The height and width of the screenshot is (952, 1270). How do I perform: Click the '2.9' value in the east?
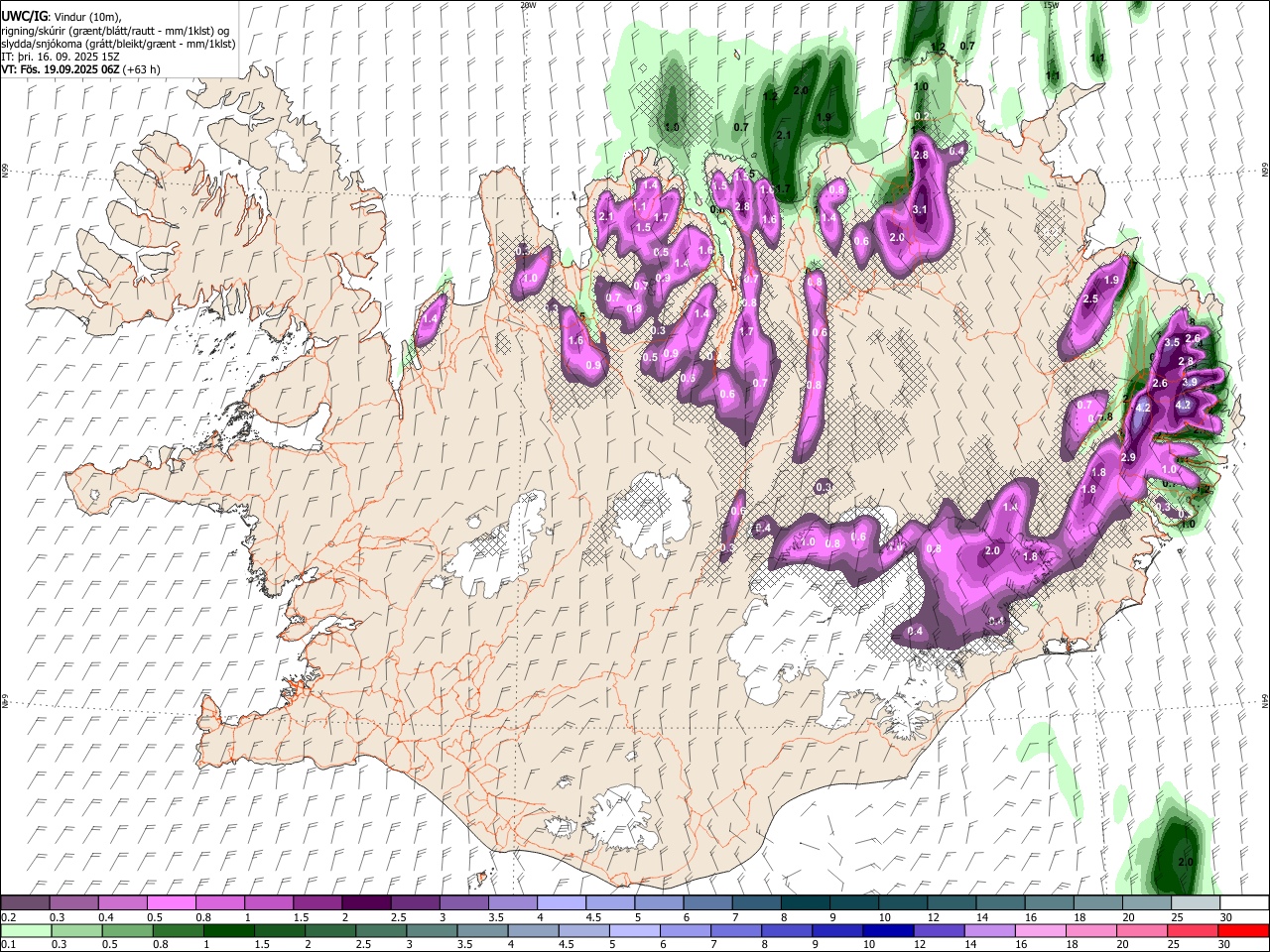[x=1127, y=457]
